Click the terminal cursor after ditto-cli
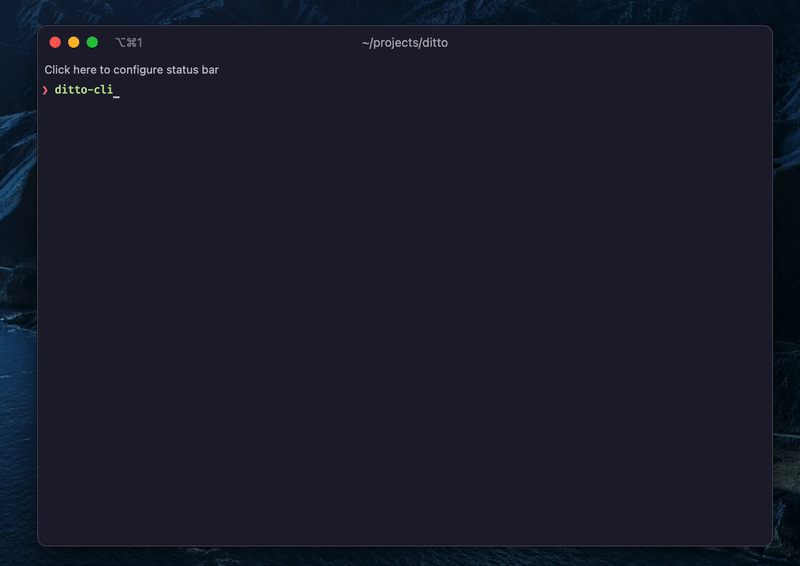 pos(116,95)
